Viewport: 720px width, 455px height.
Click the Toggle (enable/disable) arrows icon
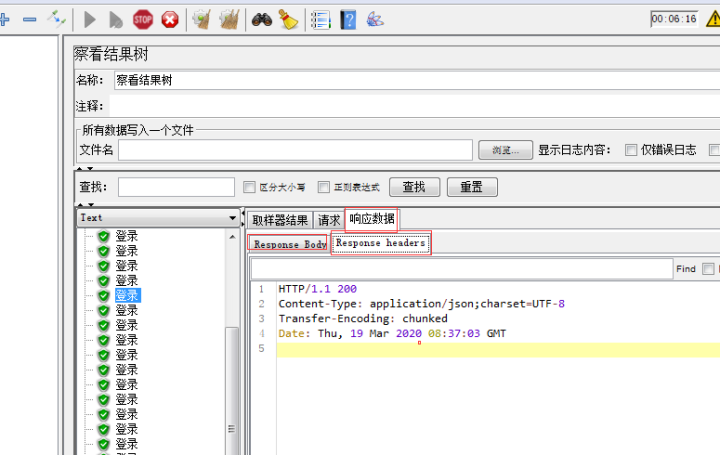point(56,19)
